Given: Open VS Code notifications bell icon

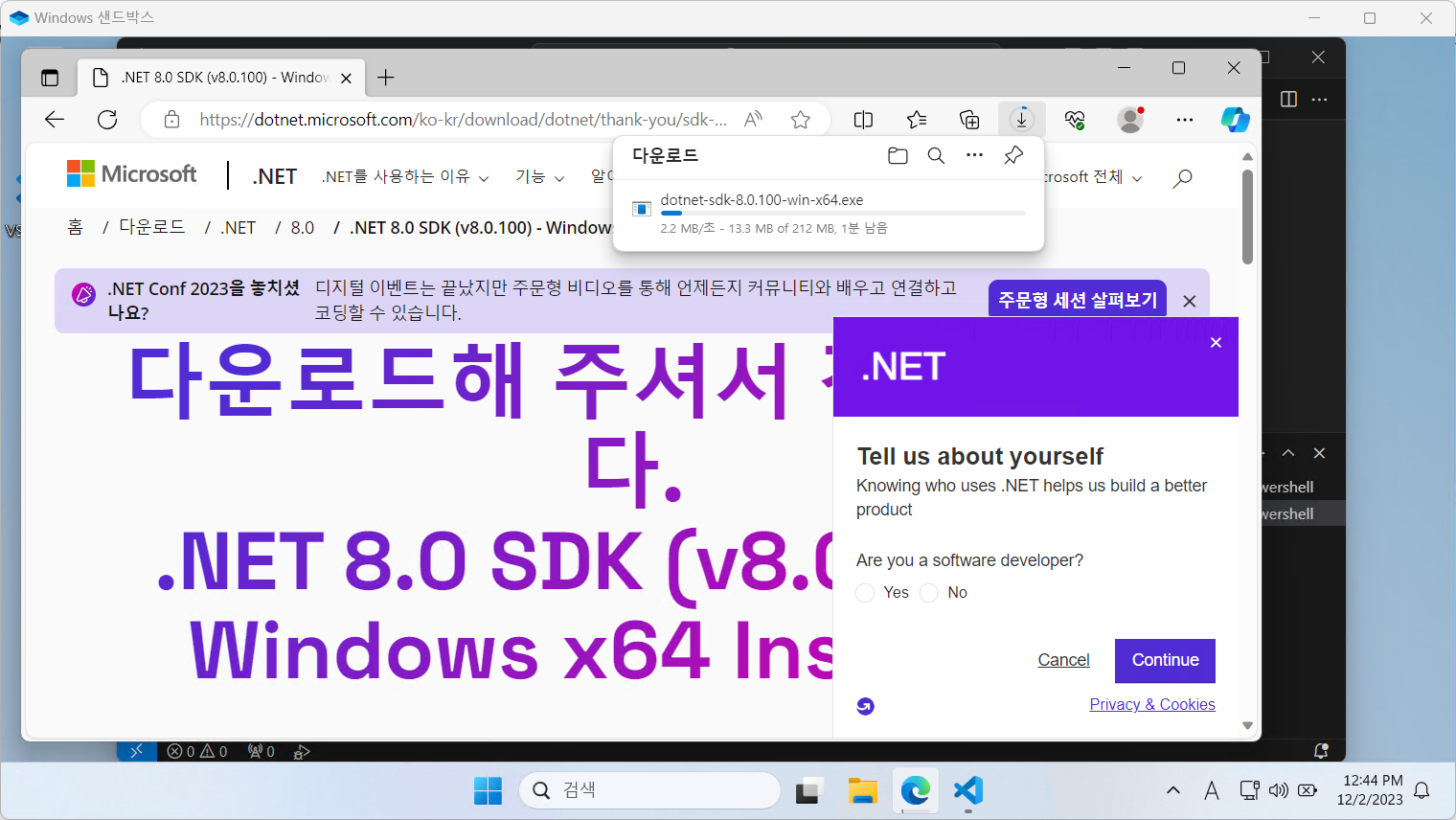Looking at the screenshot, I should [x=1321, y=751].
